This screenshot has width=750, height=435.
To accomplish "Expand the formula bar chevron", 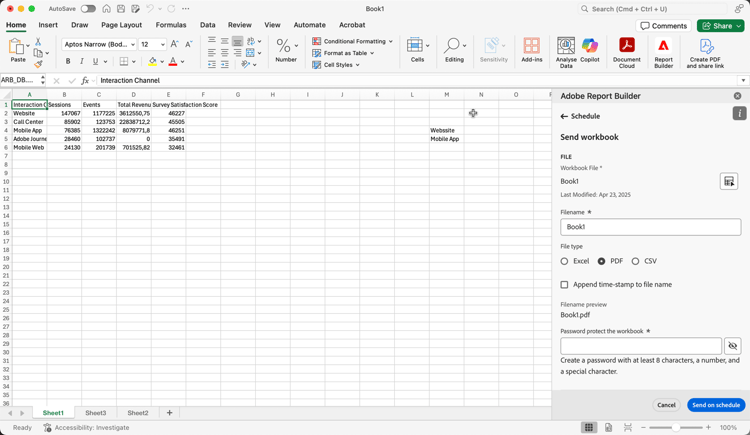I will click(x=743, y=80).
